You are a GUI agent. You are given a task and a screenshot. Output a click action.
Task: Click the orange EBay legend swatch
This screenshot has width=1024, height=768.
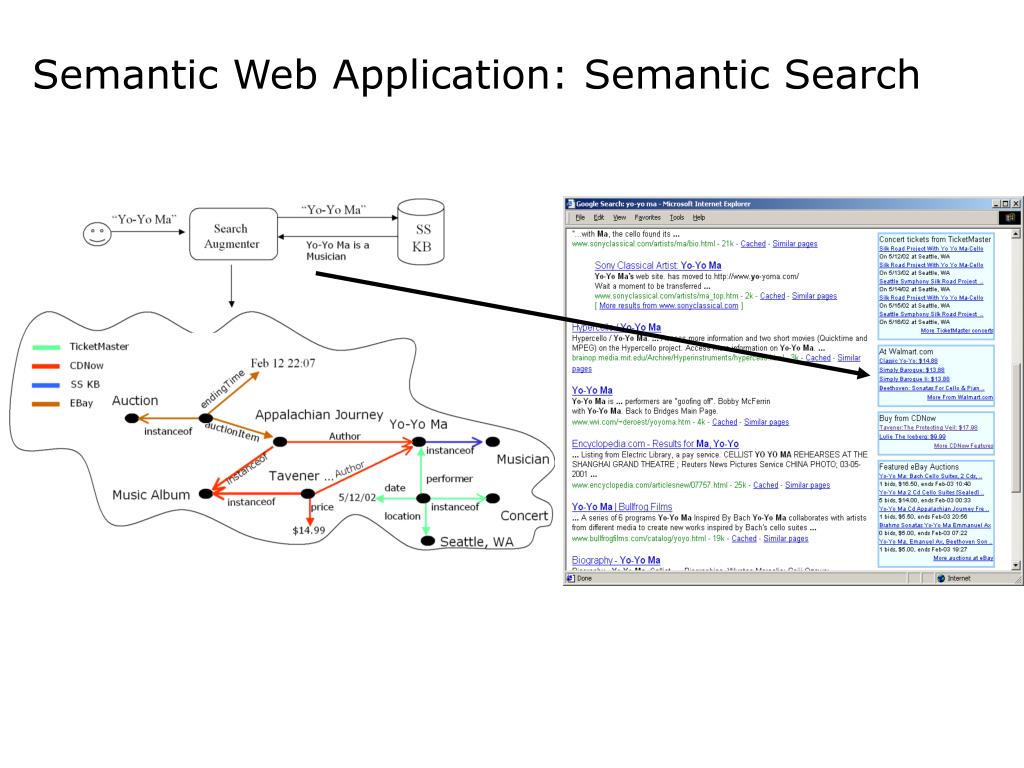click(x=46, y=404)
